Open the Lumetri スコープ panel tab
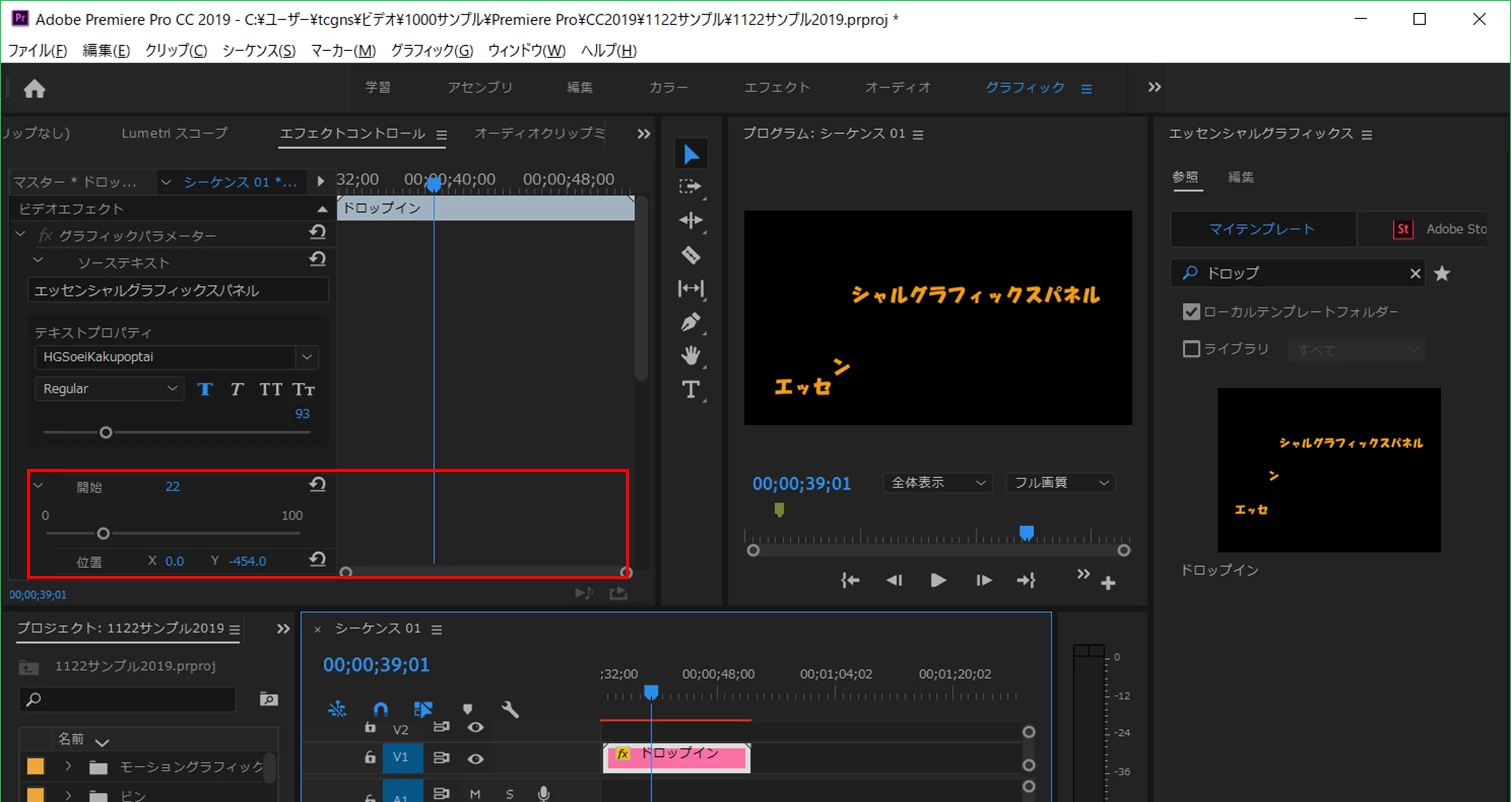The image size is (1511, 802). coord(175,133)
